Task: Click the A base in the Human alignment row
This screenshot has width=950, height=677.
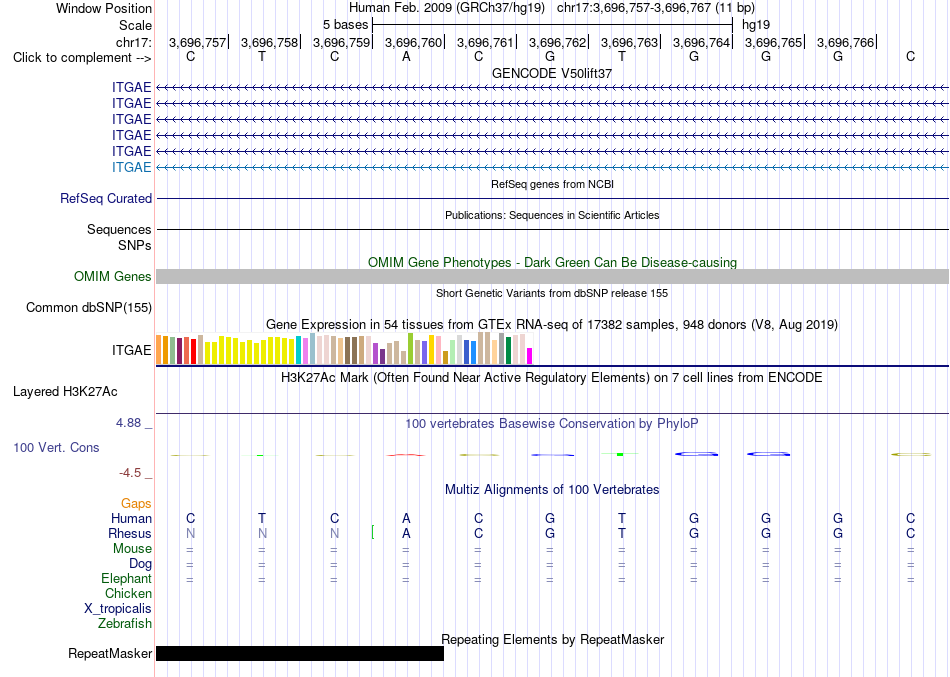Action: tap(406, 518)
